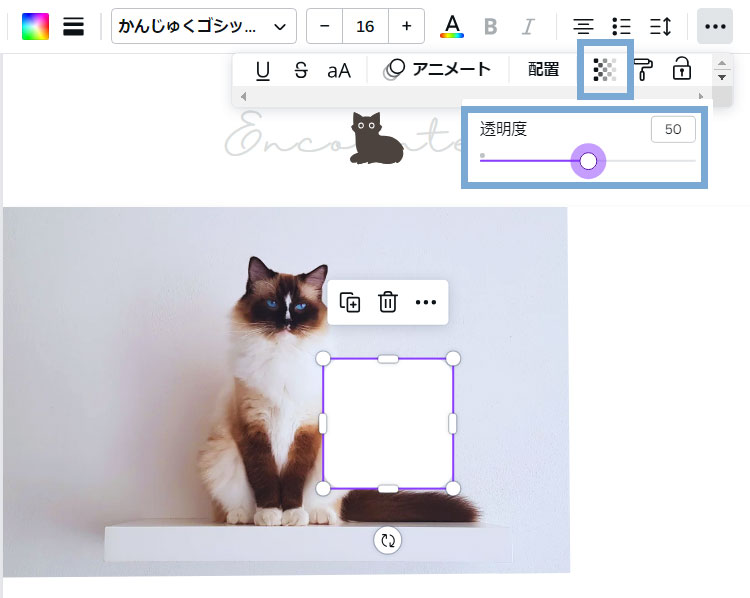Increase font size with the plus button
This screenshot has height=598, width=750.
click(407, 26)
